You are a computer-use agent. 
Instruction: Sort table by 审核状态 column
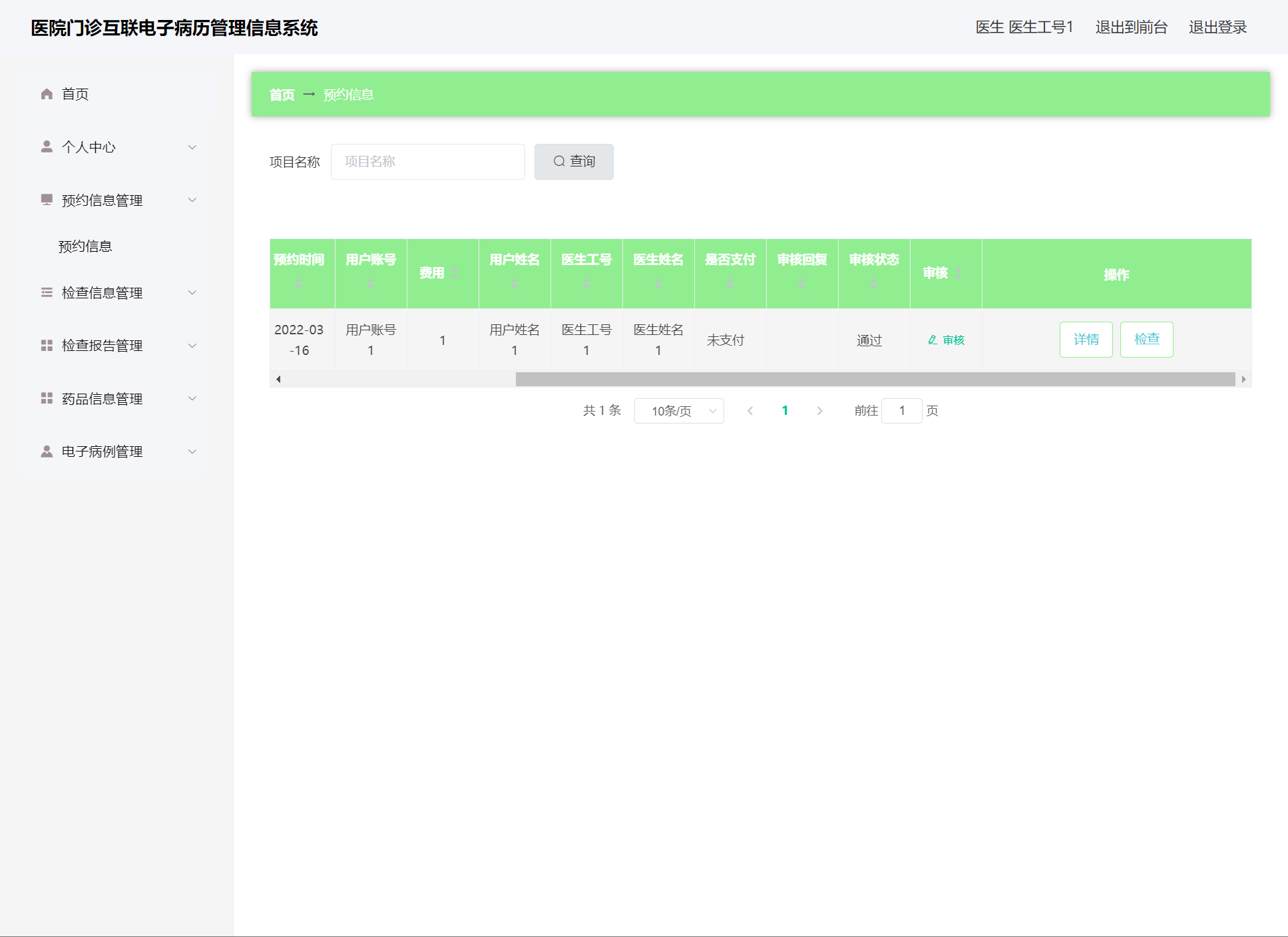tap(873, 284)
